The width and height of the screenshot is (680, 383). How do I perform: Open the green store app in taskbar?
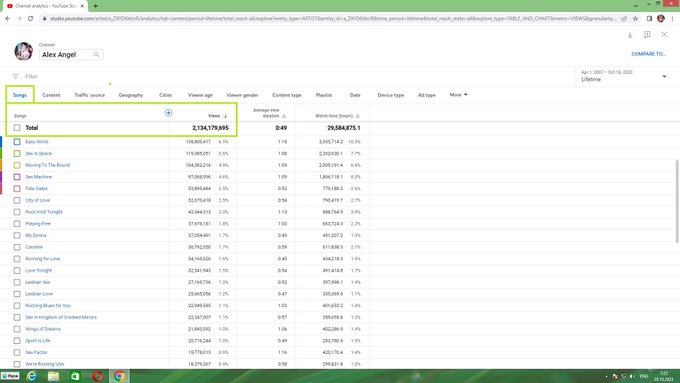(x=75, y=376)
